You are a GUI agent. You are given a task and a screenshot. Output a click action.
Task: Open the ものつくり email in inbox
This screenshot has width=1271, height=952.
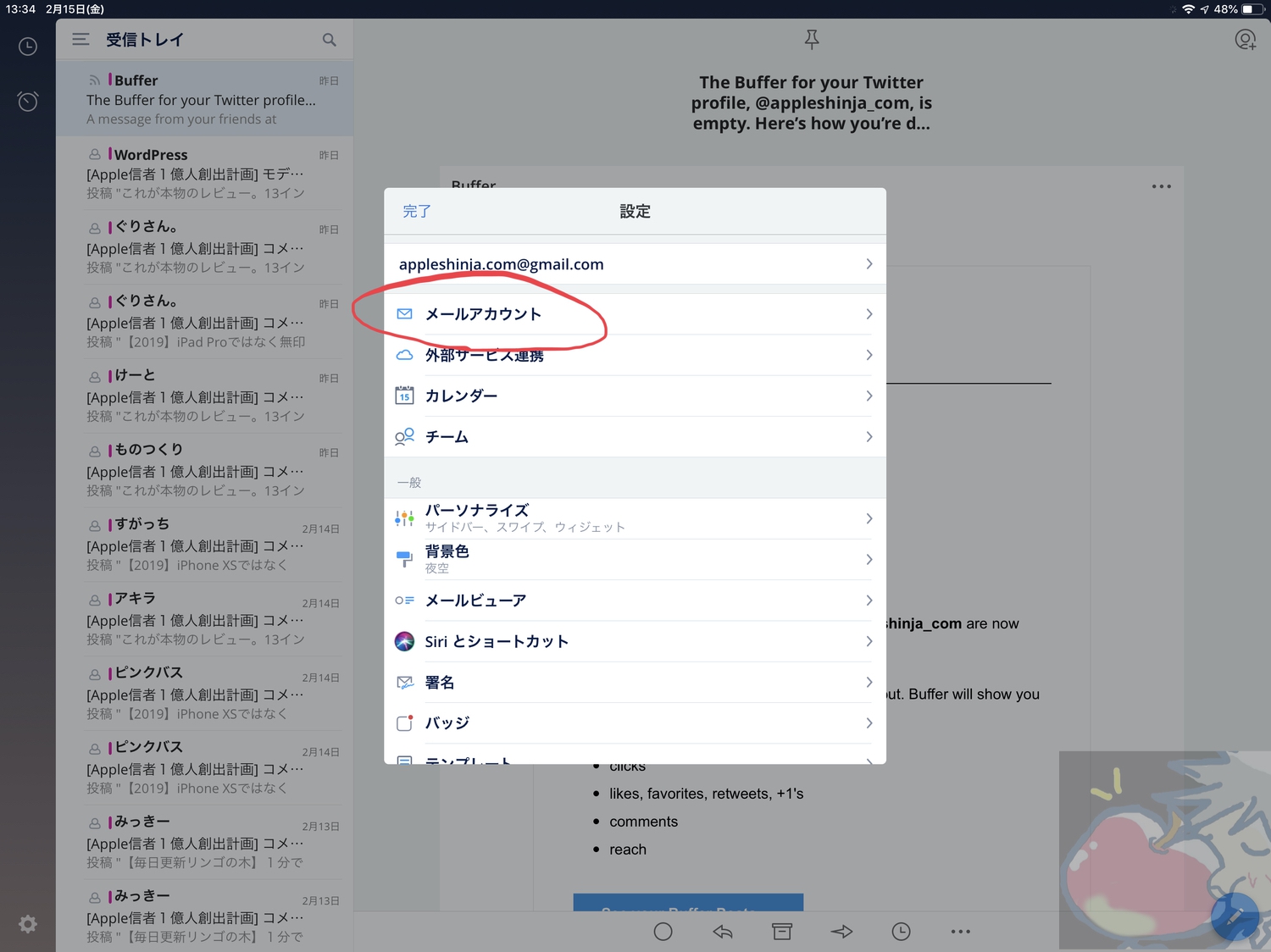tap(204, 471)
